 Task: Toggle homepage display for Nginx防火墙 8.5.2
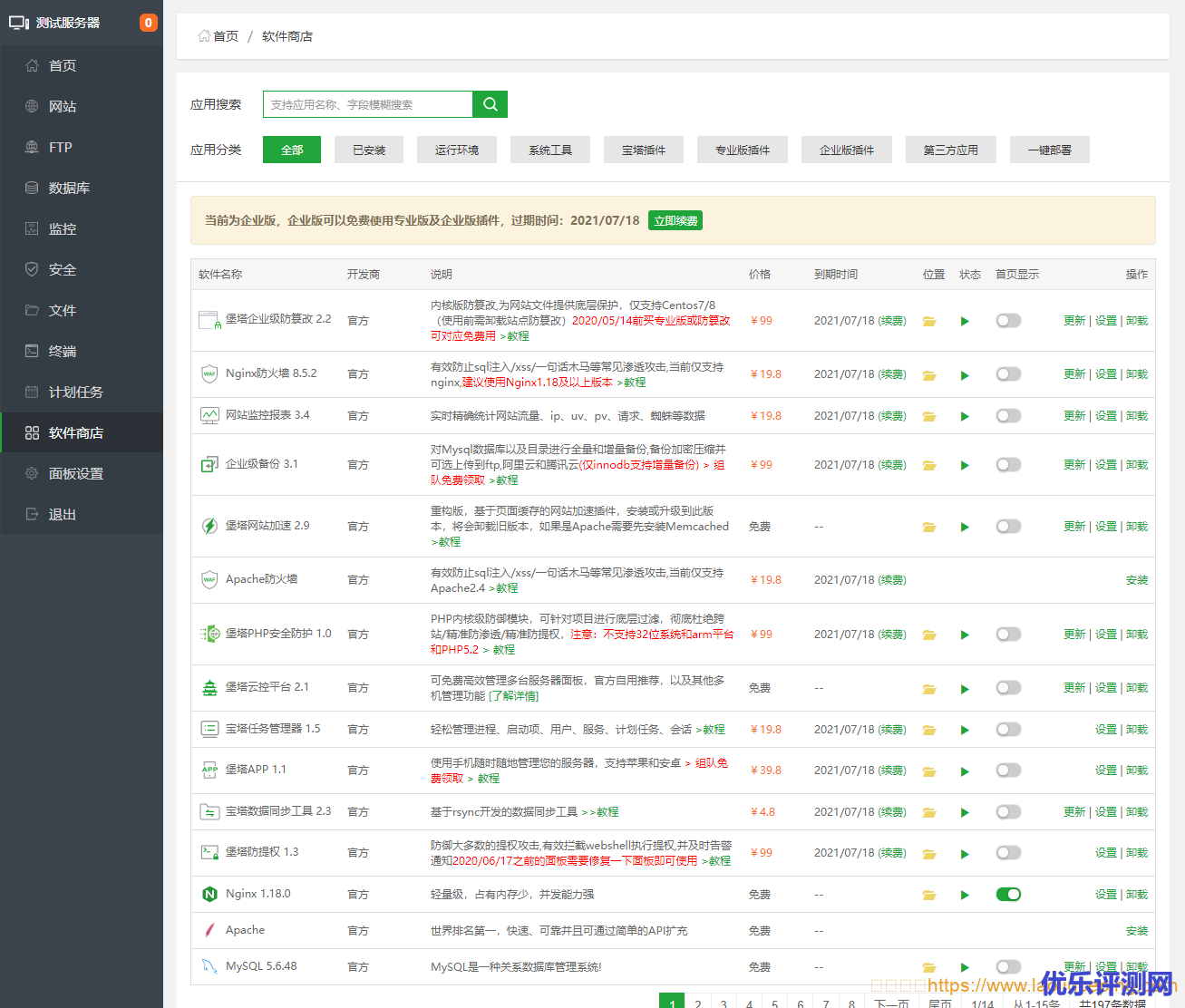(1008, 373)
